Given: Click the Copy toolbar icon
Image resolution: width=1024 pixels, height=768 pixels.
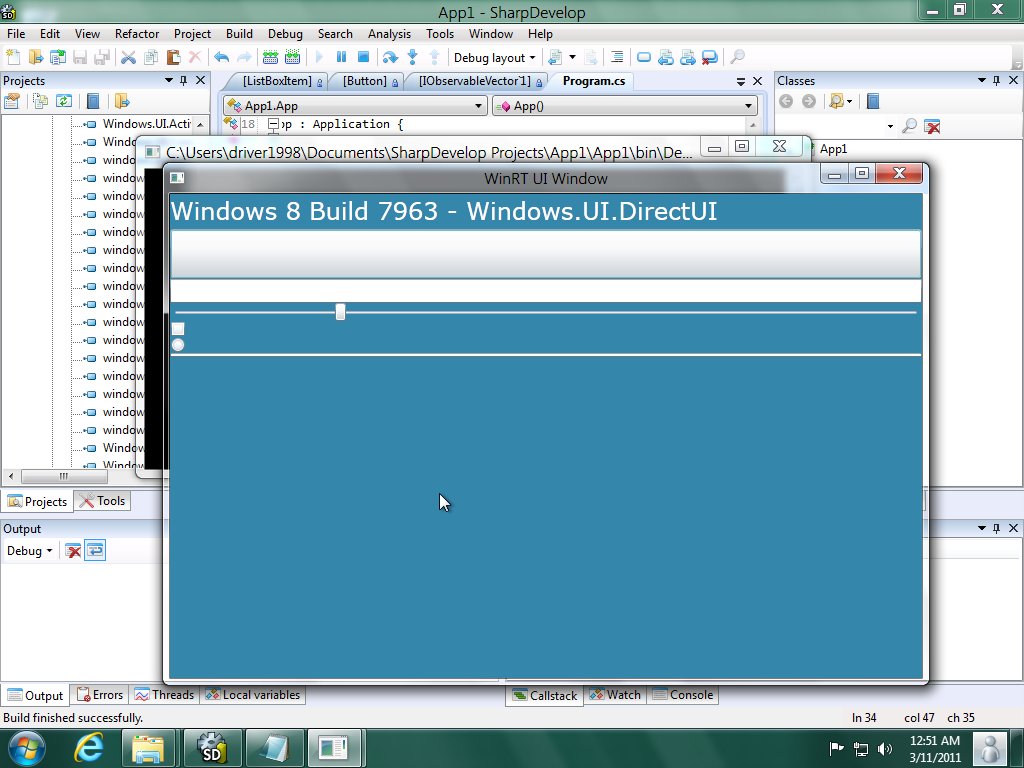Looking at the screenshot, I should coord(151,57).
